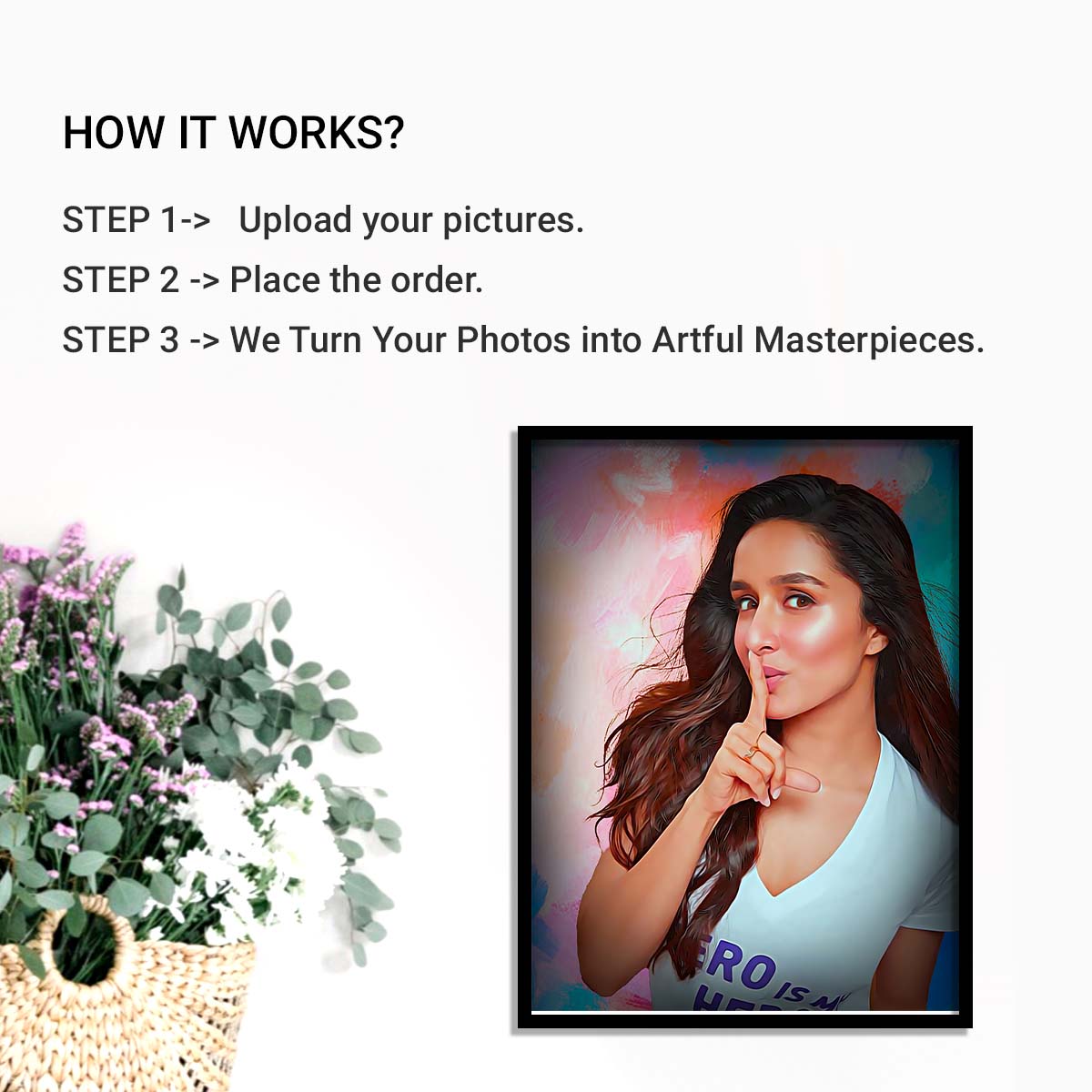Click the gold ring on the finger

(752, 752)
